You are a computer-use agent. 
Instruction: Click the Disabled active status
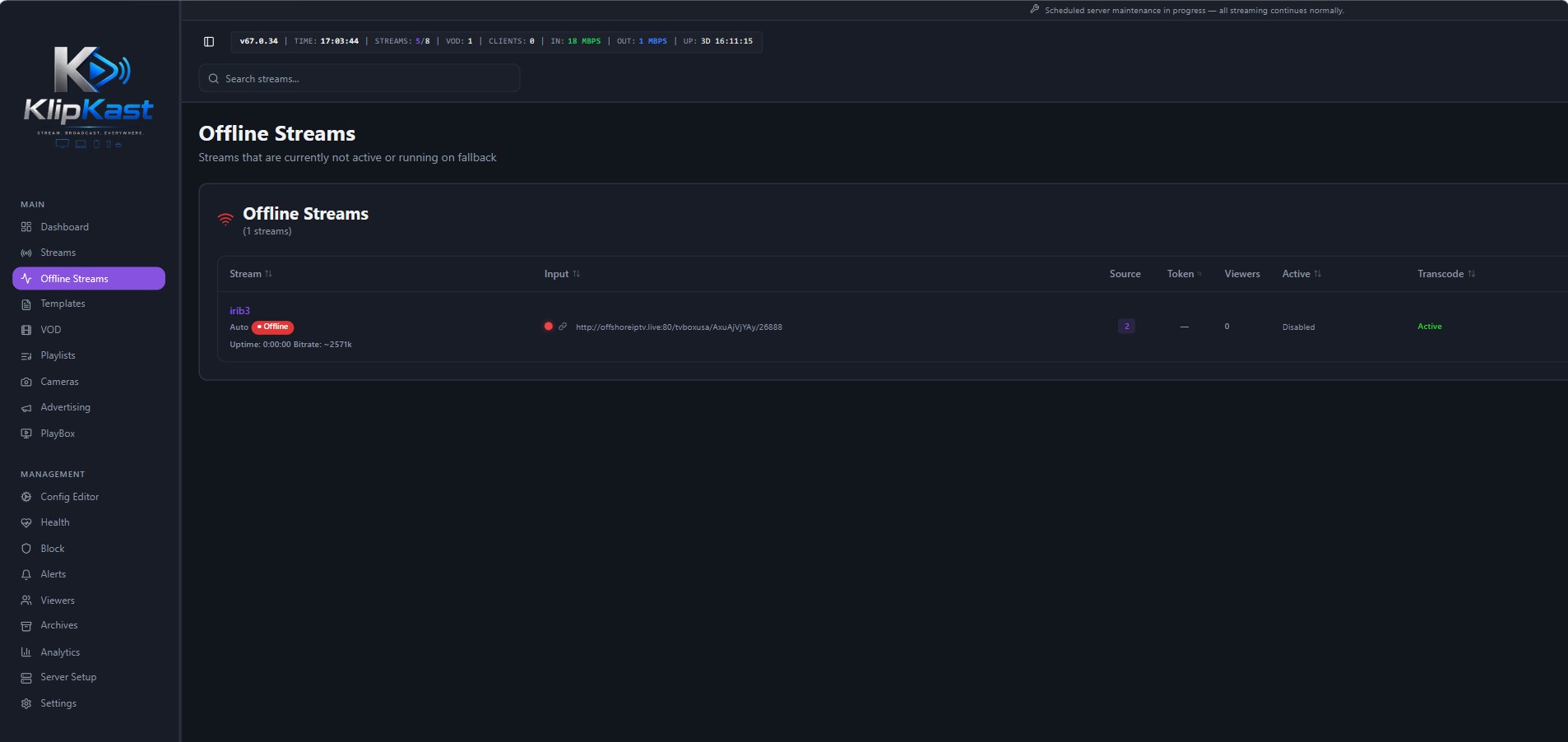pyautogui.click(x=1298, y=327)
